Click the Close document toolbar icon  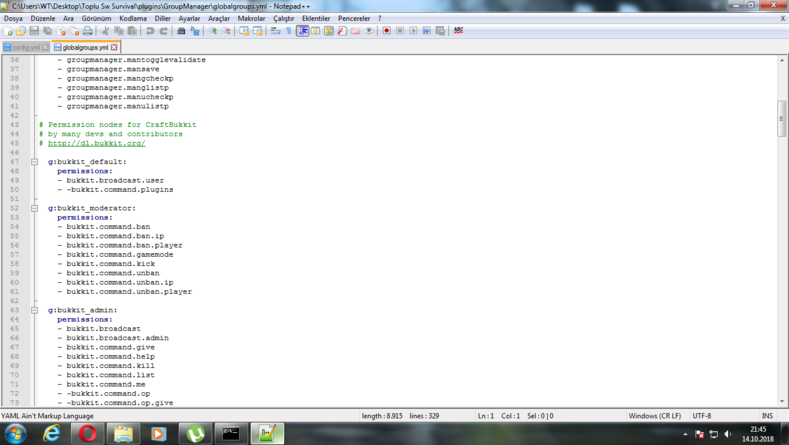pos(61,31)
